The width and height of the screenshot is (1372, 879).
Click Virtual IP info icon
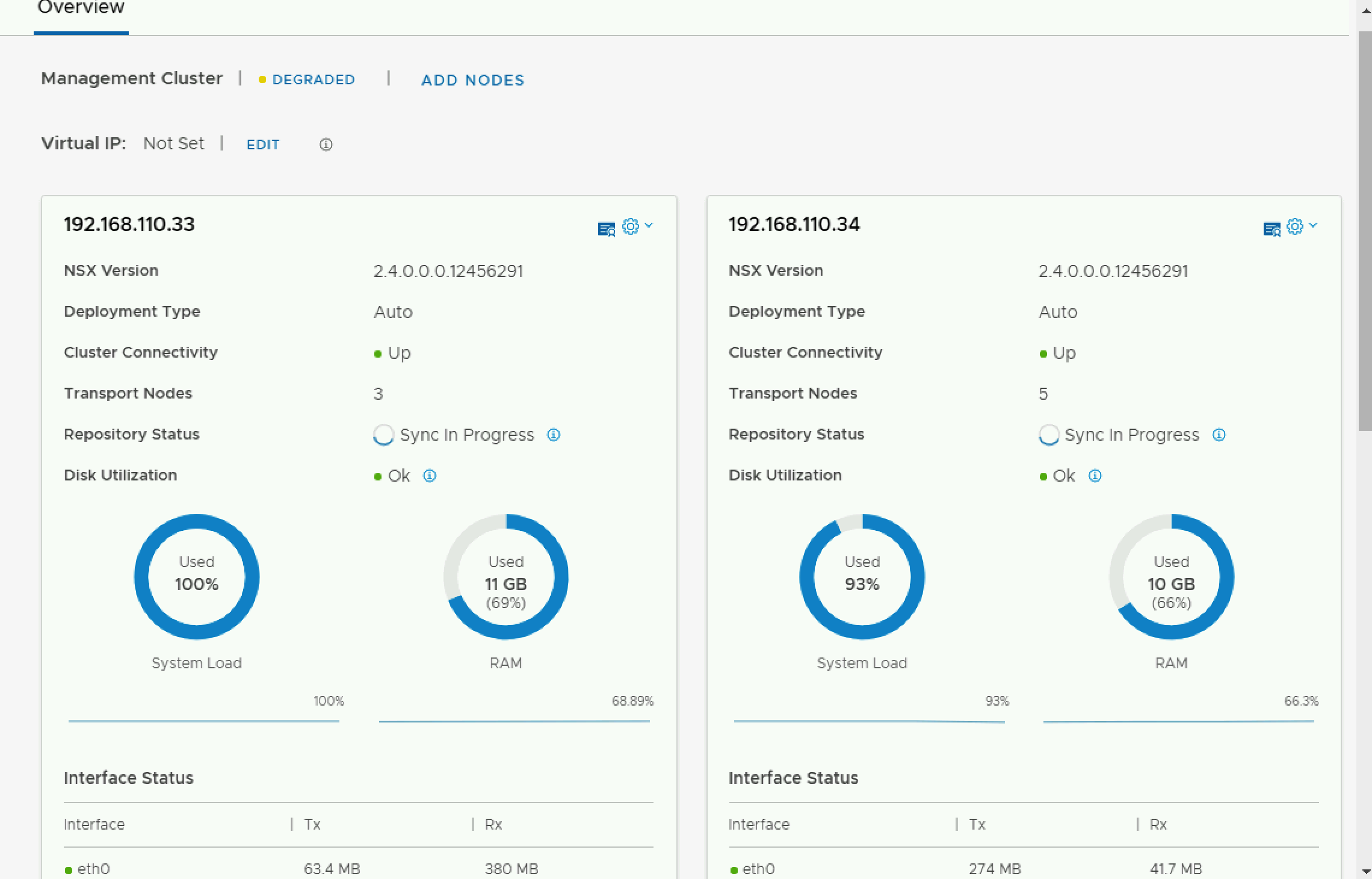coord(326,144)
